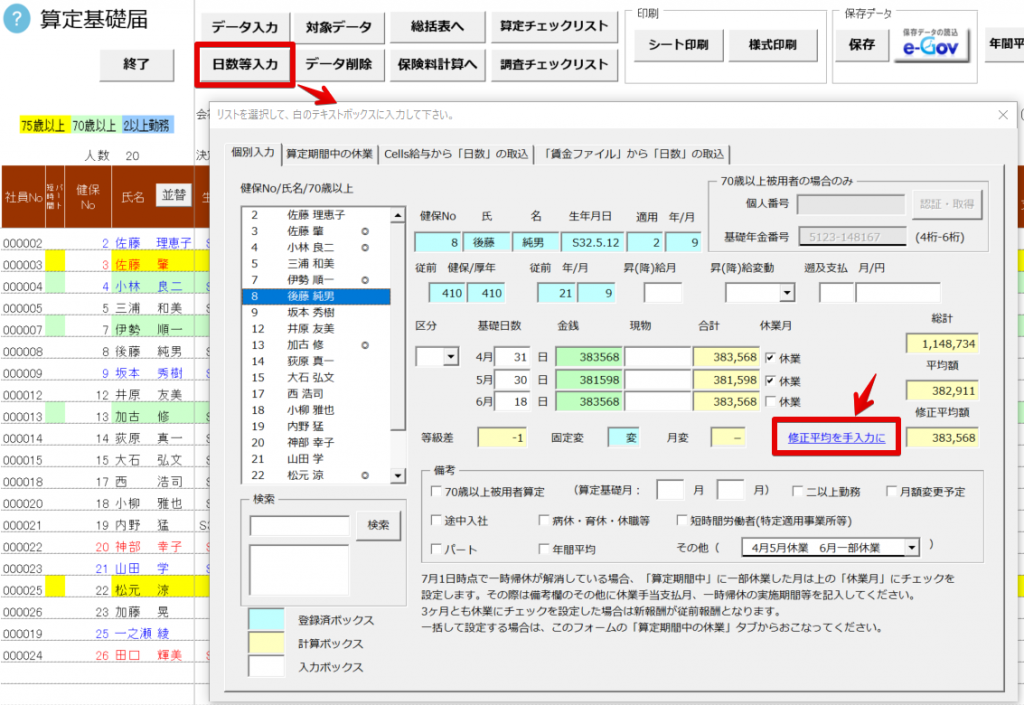
Task: Open the 調査チェックリスト
Action: 554,65
